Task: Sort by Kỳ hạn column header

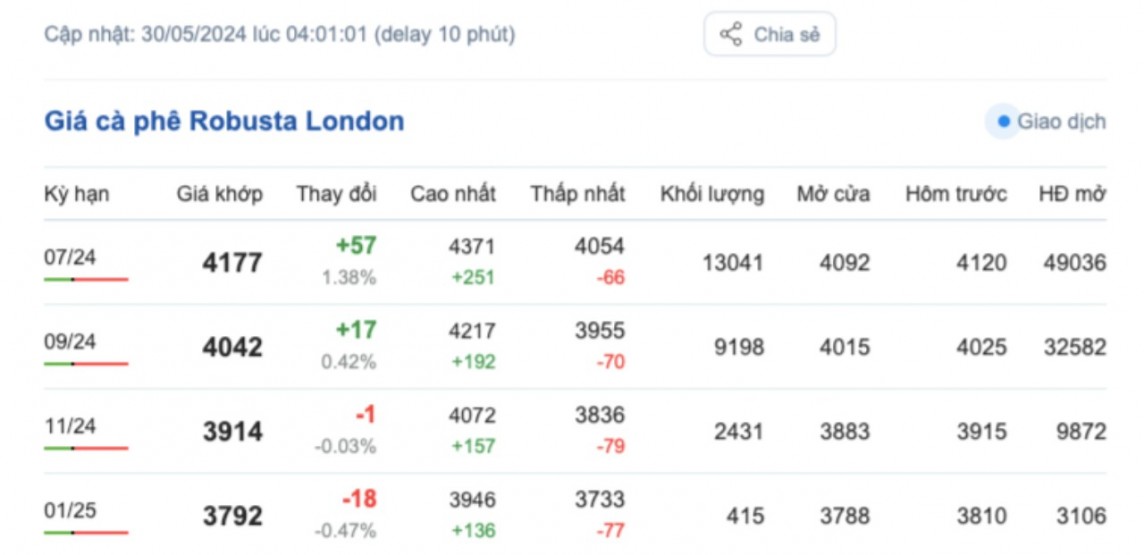Action: [x=77, y=194]
